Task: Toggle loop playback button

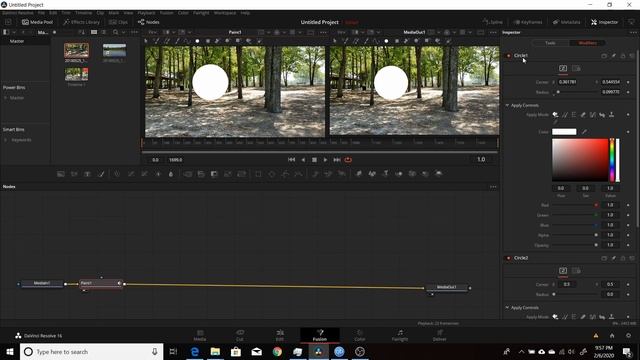Action: click(x=348, y=160)
